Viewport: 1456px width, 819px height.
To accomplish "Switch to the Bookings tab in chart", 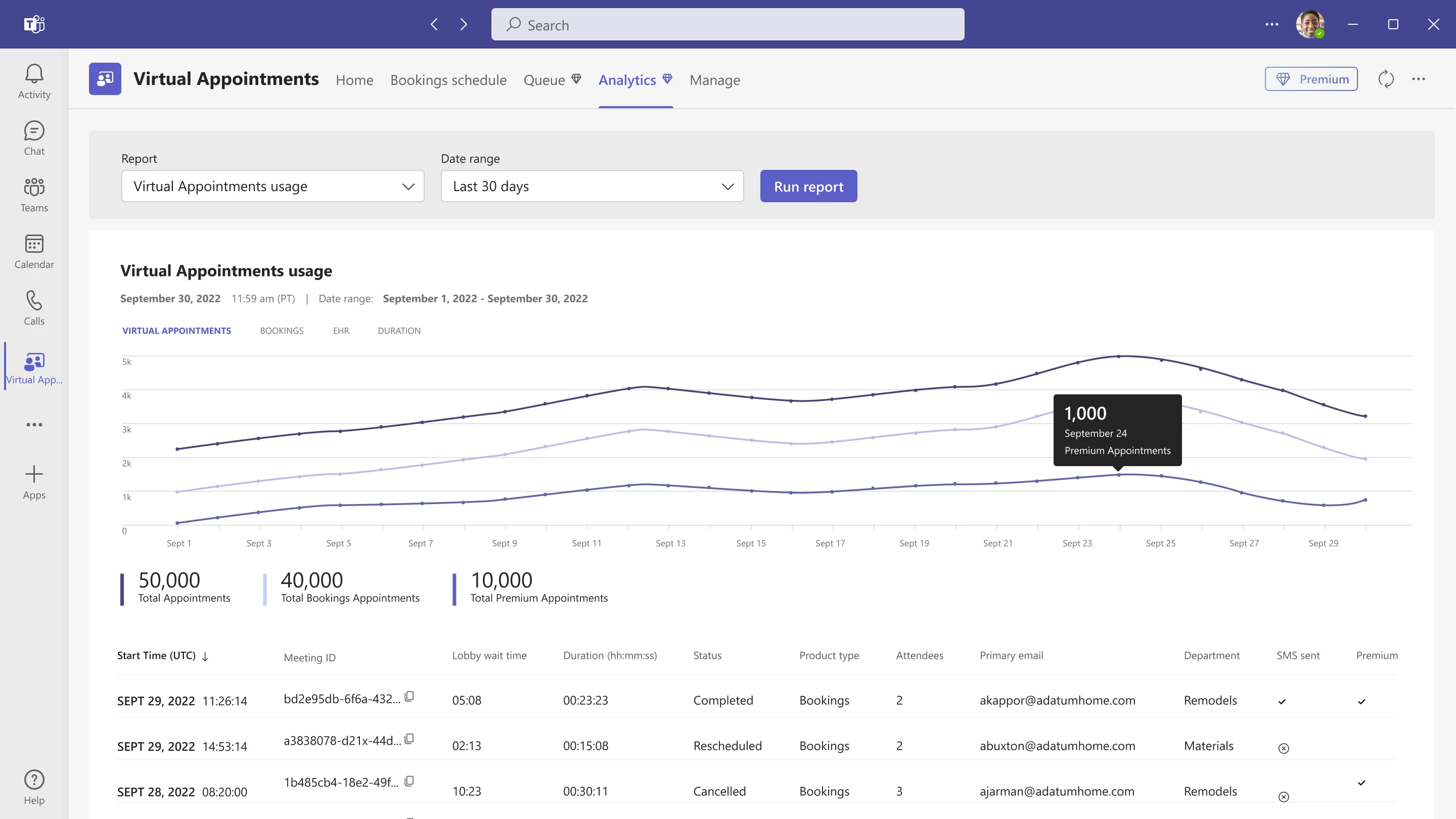I will tap(282, 330).
